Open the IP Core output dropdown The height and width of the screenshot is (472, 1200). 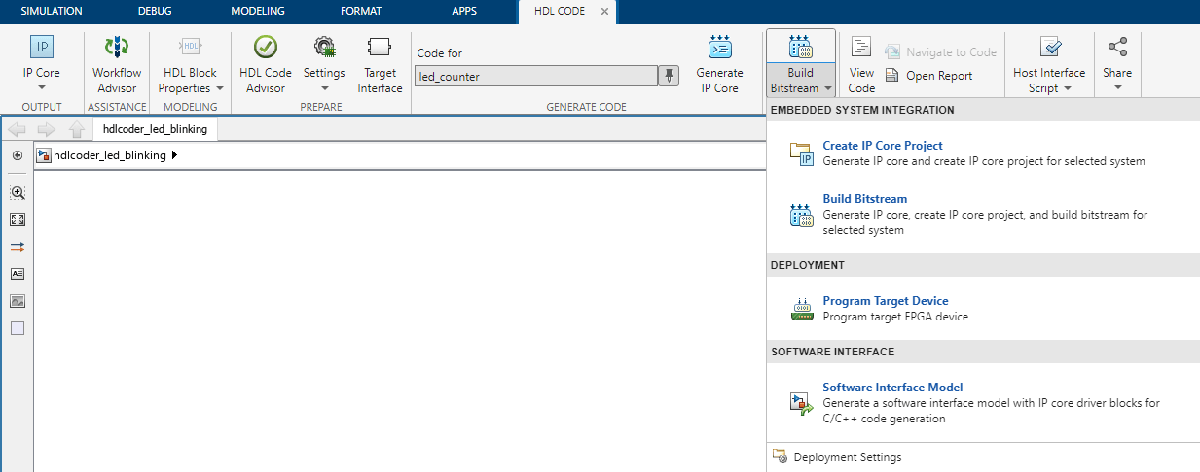point(42,64)
